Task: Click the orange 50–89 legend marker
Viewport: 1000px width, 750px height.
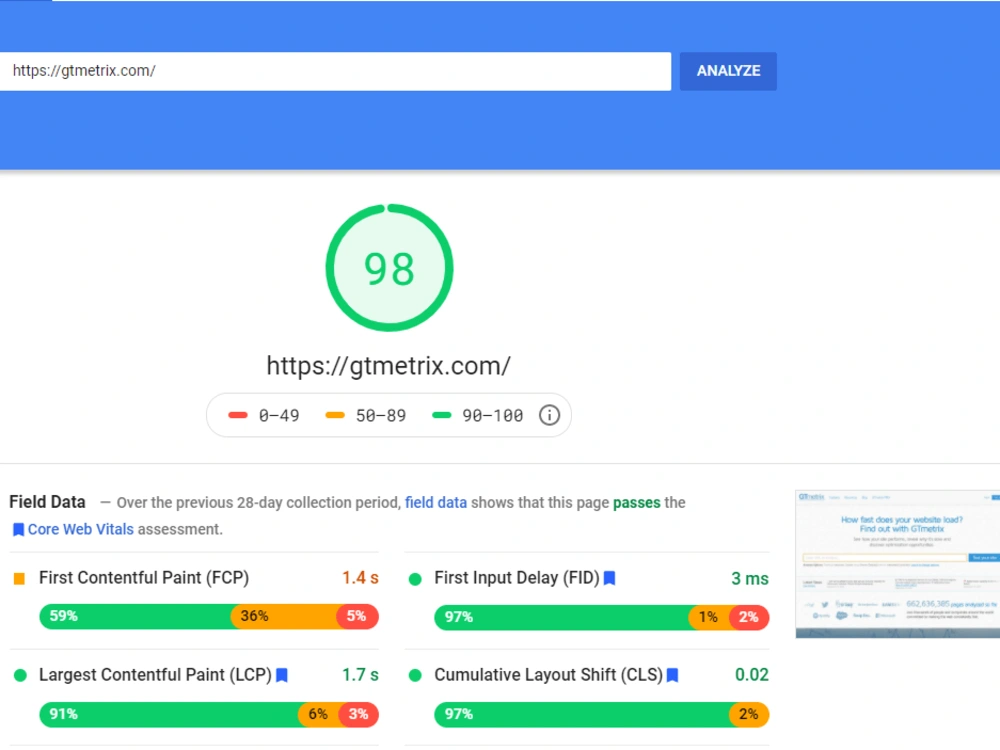Action: click(335, 415)
